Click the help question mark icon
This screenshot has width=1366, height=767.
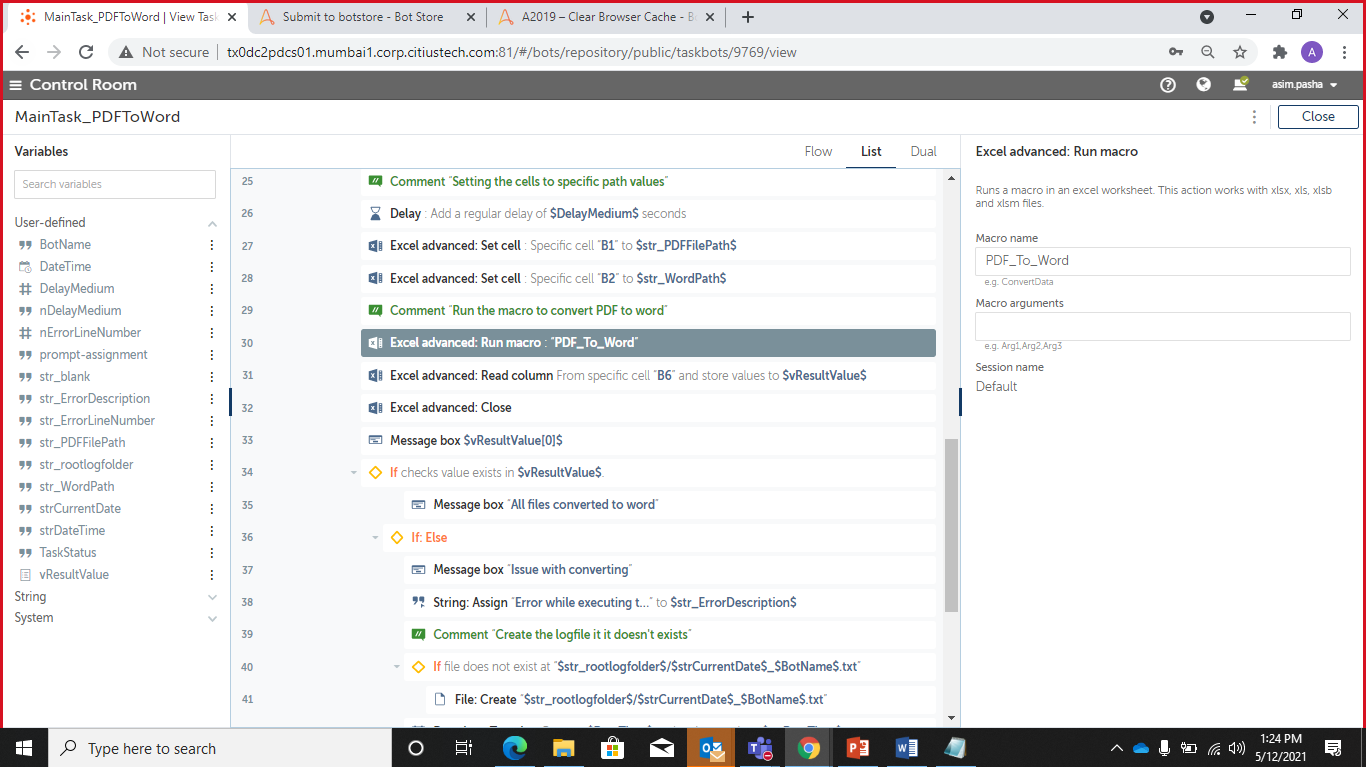click(1167, 85)
